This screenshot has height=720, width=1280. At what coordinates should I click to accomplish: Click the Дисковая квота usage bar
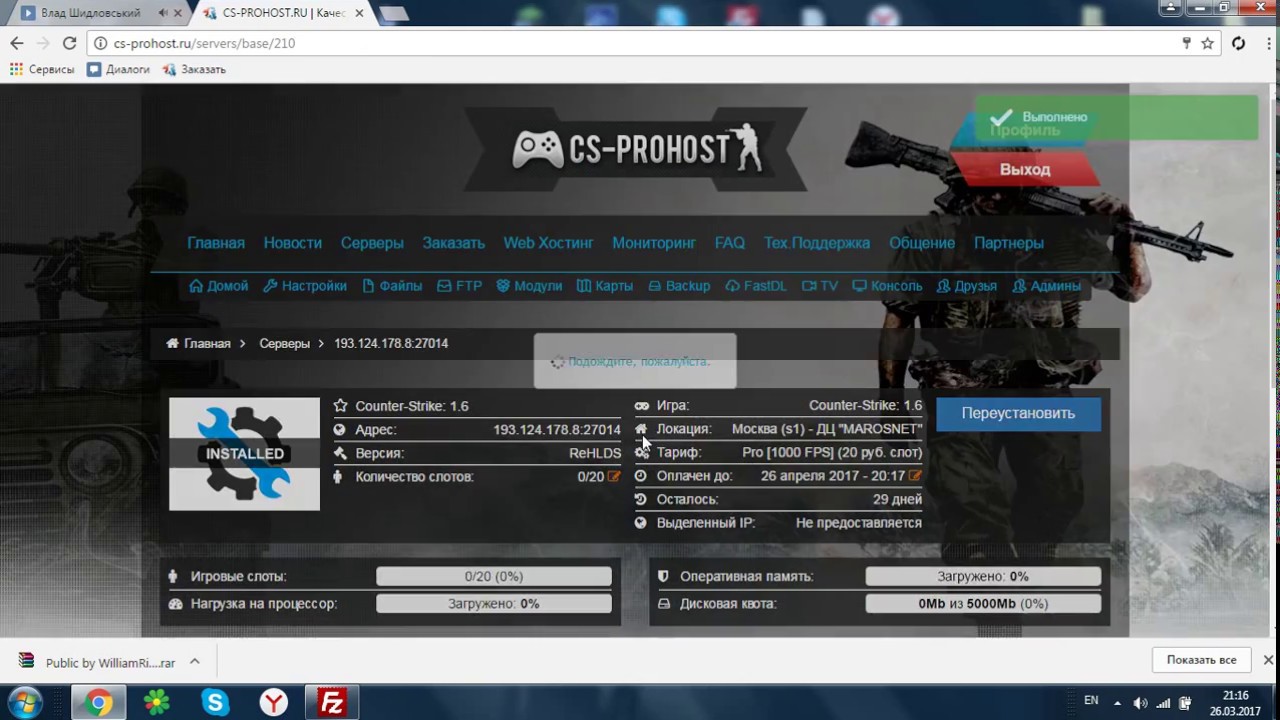983,603
